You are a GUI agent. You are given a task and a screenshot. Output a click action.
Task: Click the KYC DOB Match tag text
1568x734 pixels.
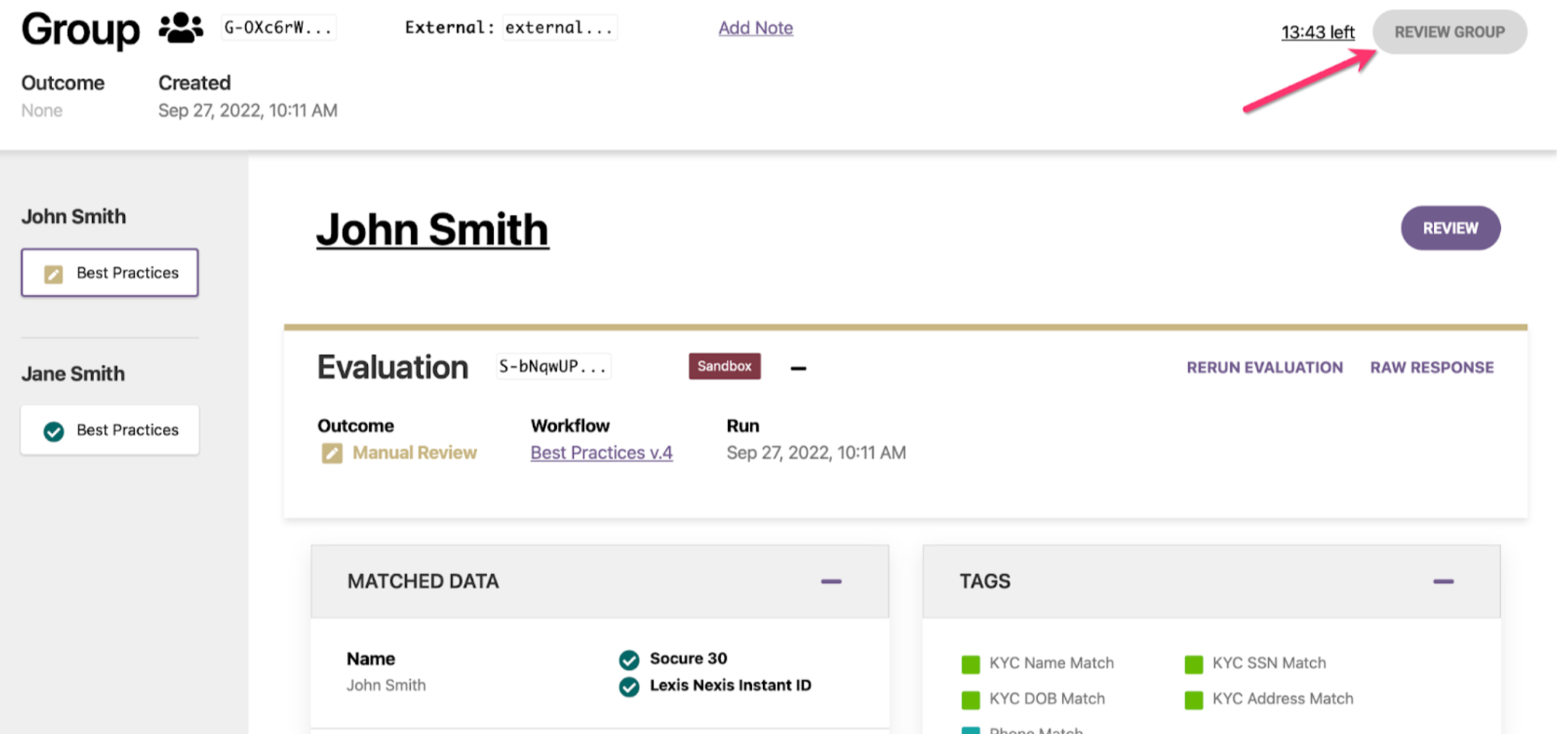pyautogui.click(x=1047, y=699)
